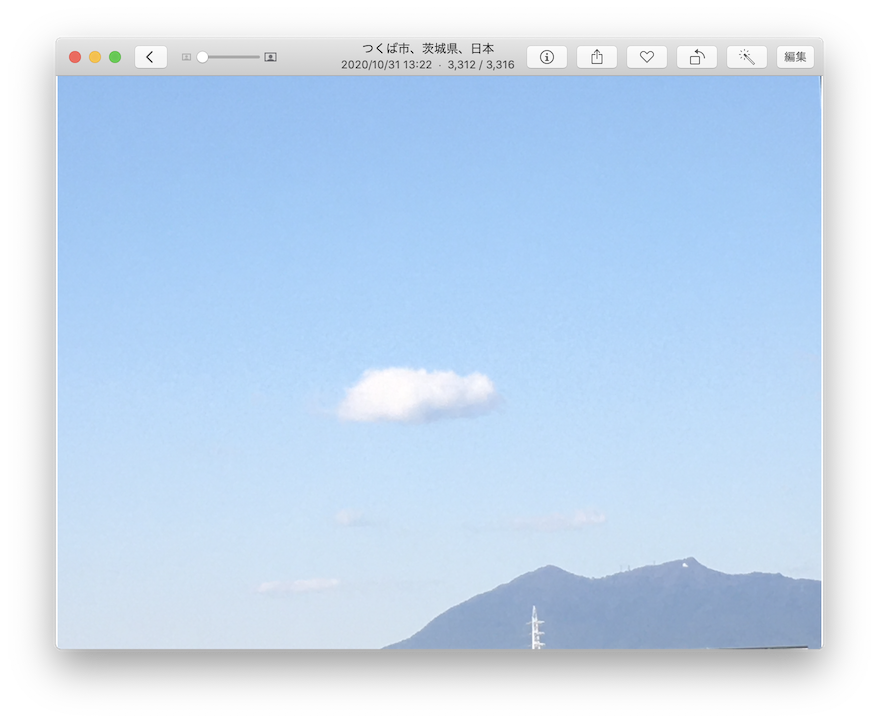The image size is (879, 723).
Task: Click the mountain peak in the photo
Action: point(688,562)
